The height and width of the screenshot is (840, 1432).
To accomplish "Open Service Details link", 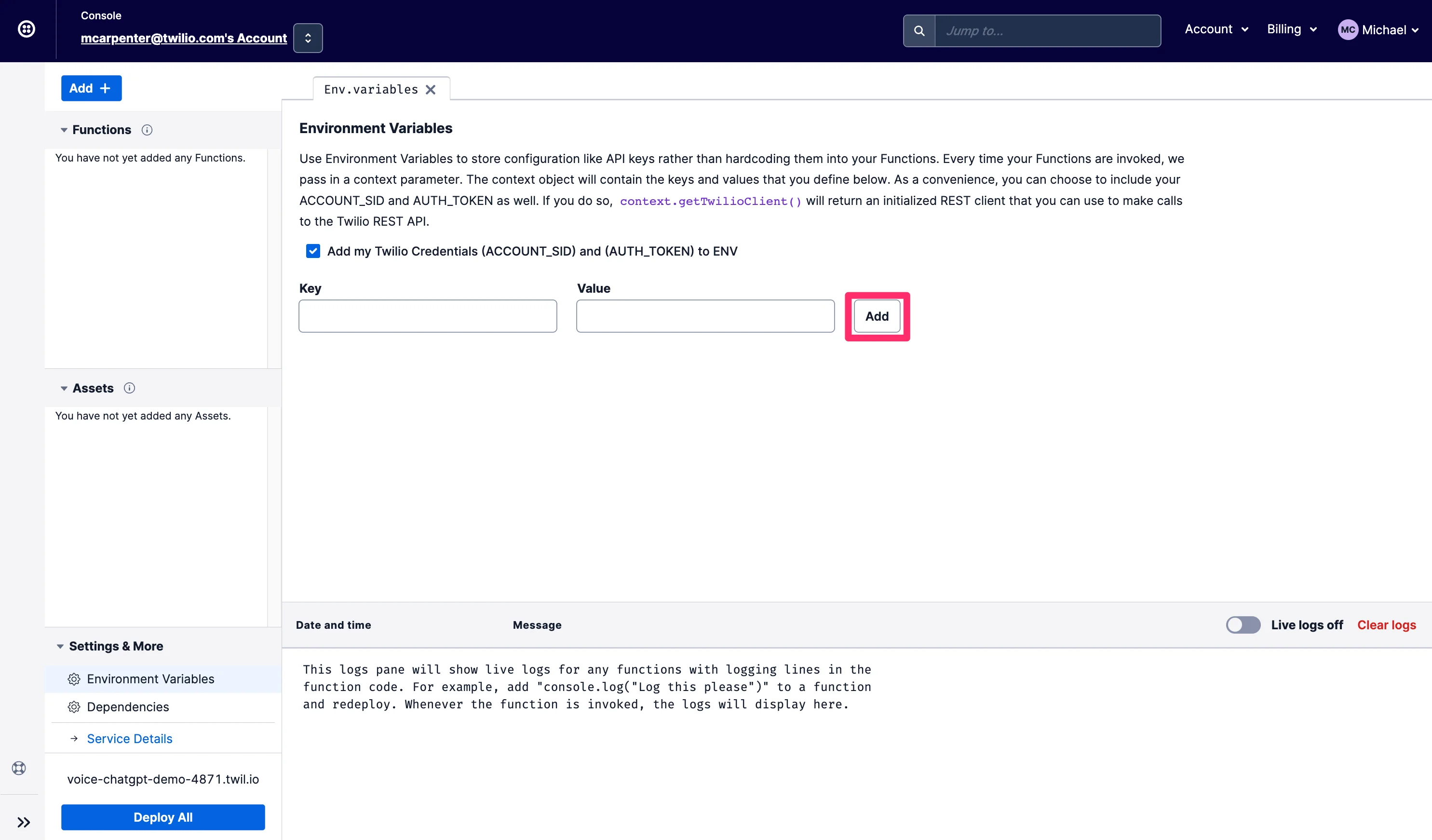I will click(129, 738).
